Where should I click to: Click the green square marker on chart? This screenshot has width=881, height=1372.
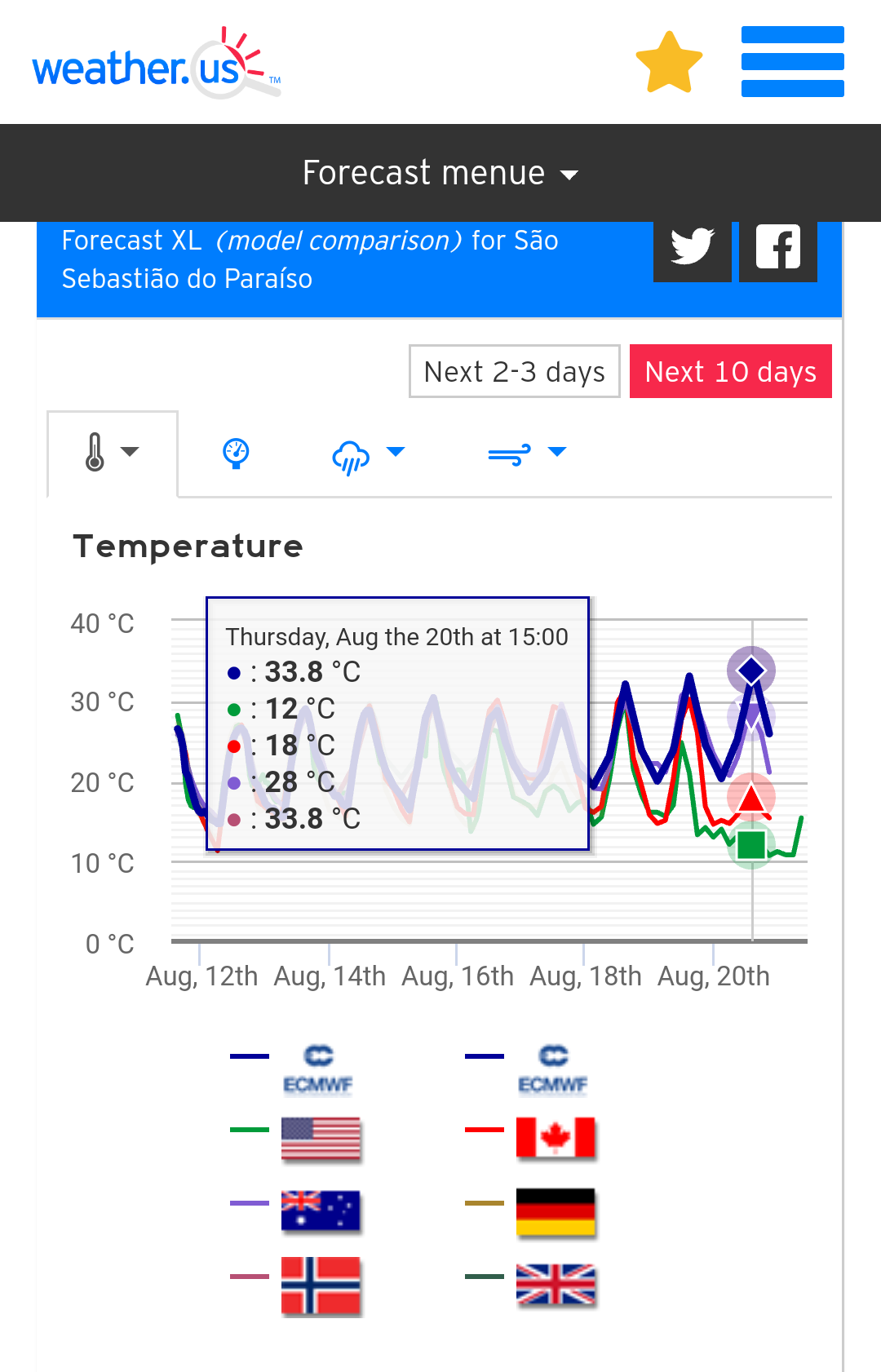point(751,844)
